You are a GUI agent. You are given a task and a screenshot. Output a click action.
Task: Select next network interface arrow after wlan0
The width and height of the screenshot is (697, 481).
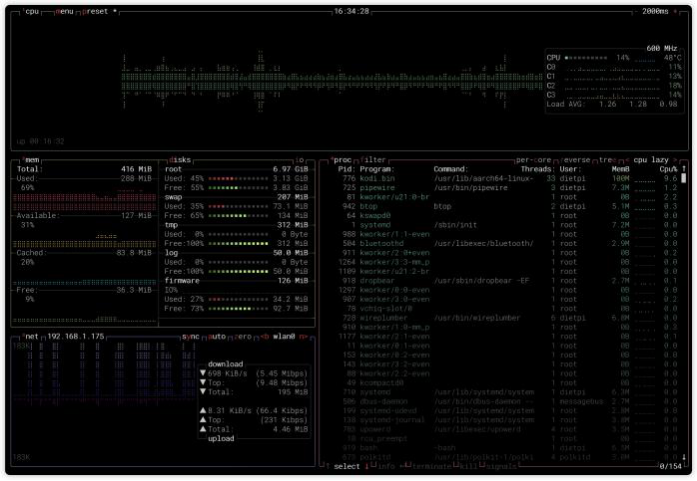coord(304,336)
